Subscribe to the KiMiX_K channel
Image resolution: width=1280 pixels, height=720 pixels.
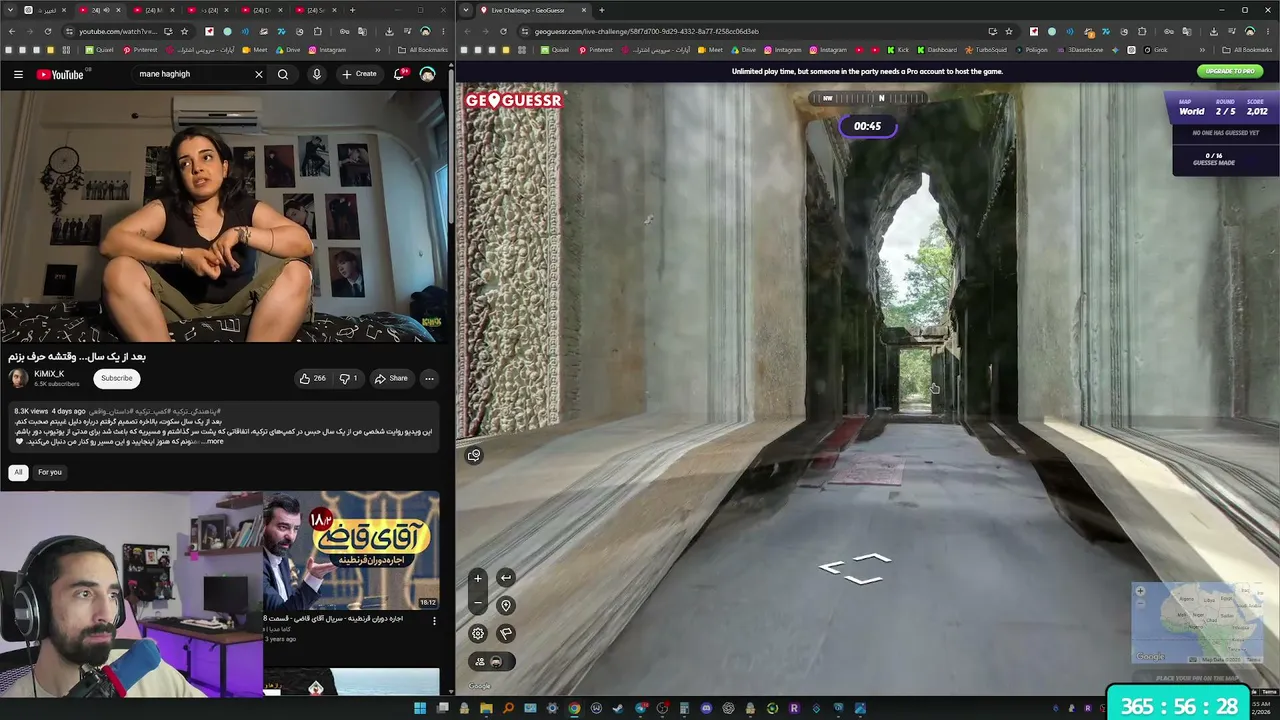click(116, 378)
